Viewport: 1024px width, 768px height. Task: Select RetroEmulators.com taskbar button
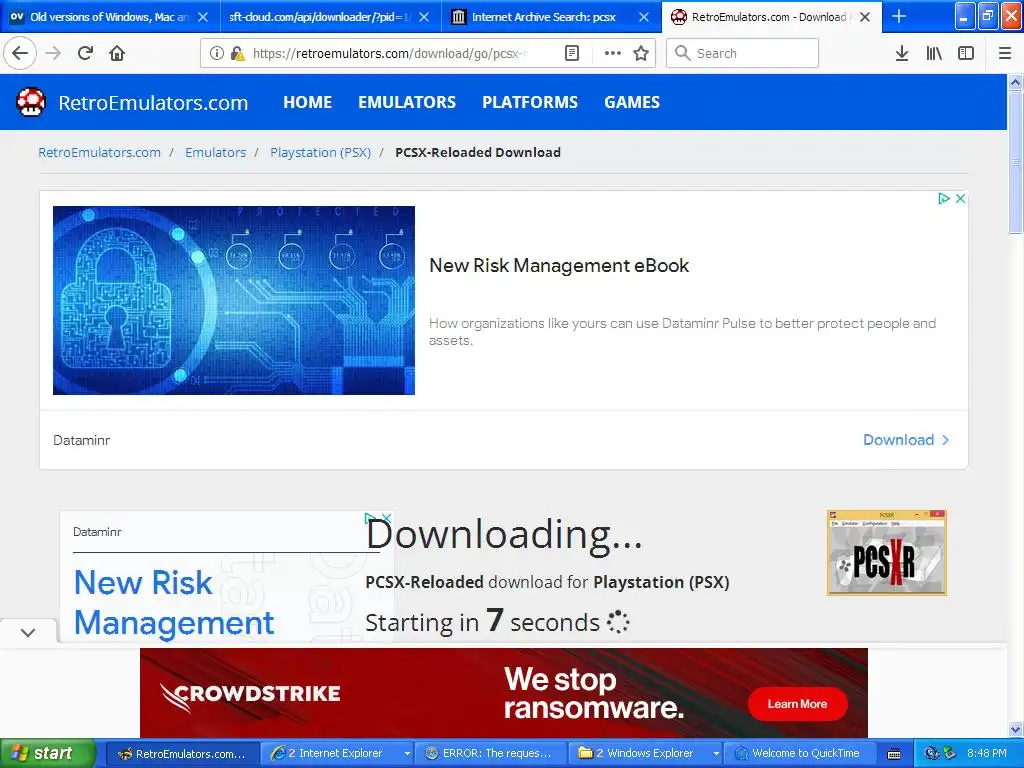(182, 753)
